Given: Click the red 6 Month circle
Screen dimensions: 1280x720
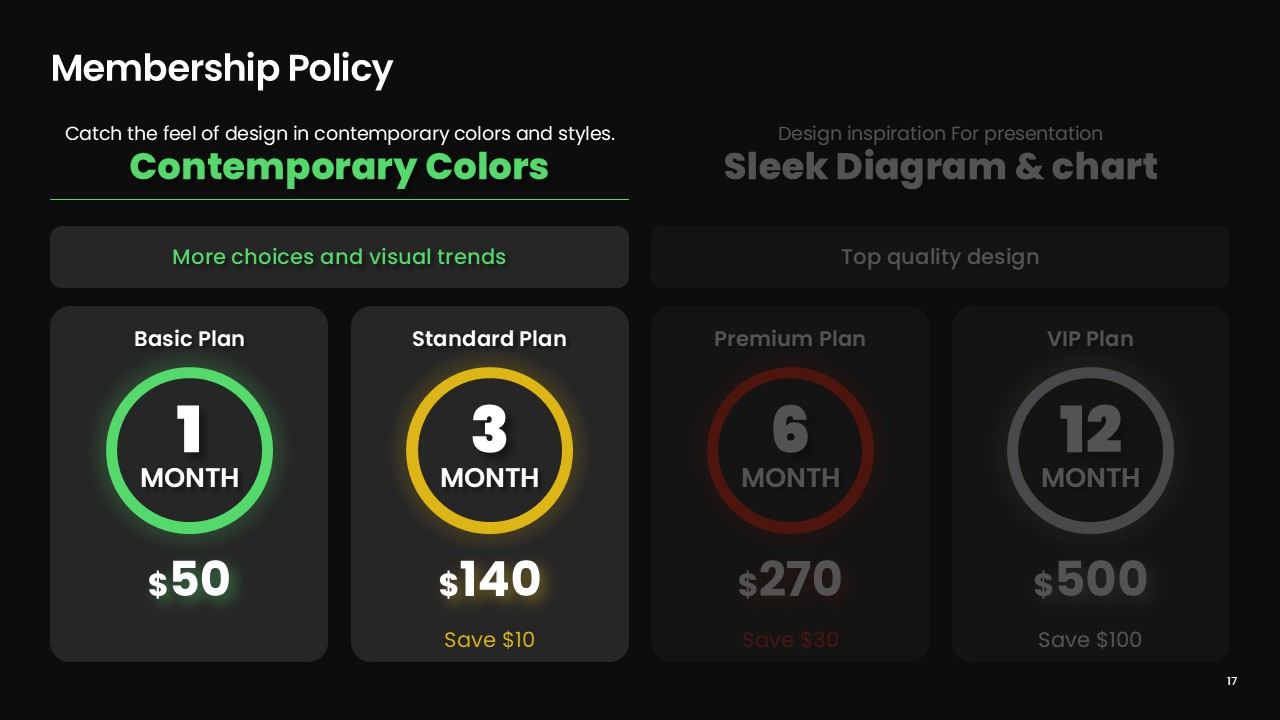Looking at the screenshot, I should click(x=790, y=450).
